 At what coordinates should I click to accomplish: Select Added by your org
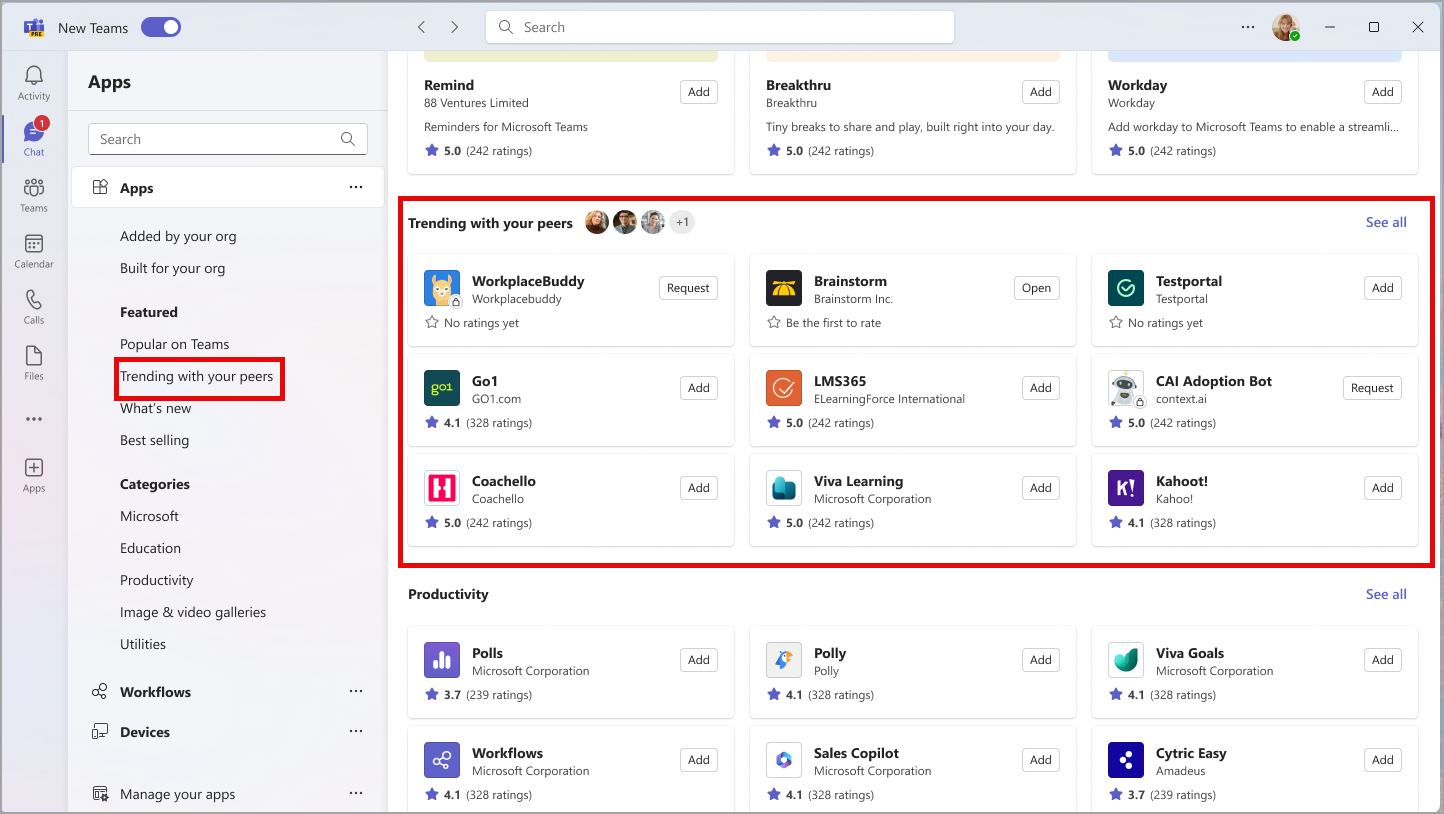tap(178, 236)
